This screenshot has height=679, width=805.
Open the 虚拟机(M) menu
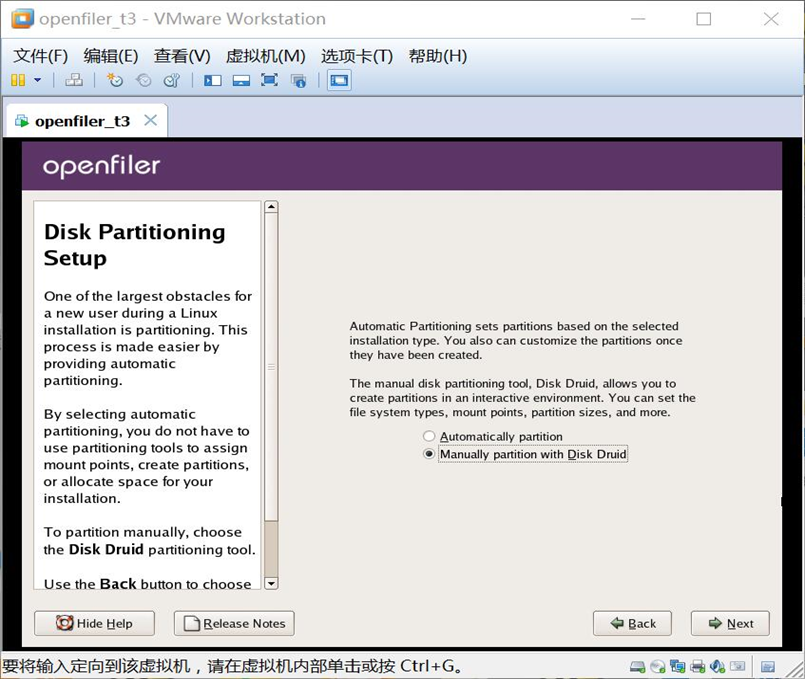[265, 55]
